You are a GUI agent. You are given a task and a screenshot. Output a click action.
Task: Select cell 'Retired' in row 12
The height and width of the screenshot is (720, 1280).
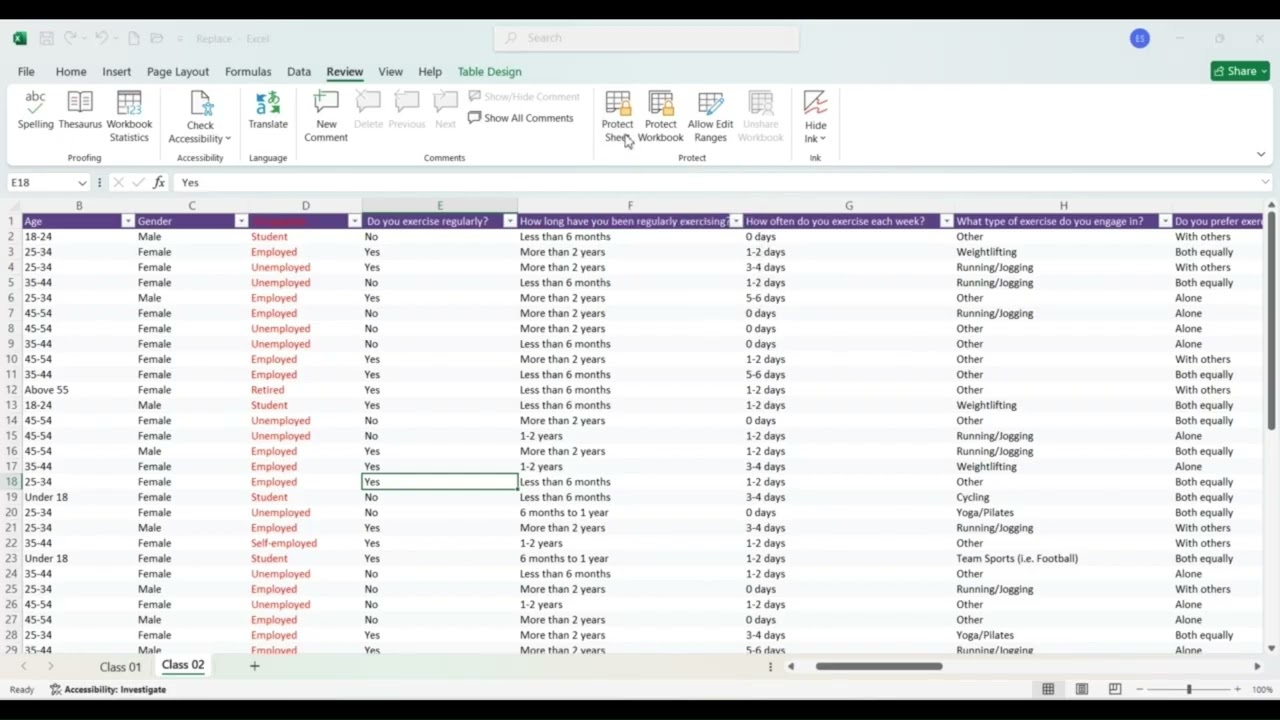306,390
